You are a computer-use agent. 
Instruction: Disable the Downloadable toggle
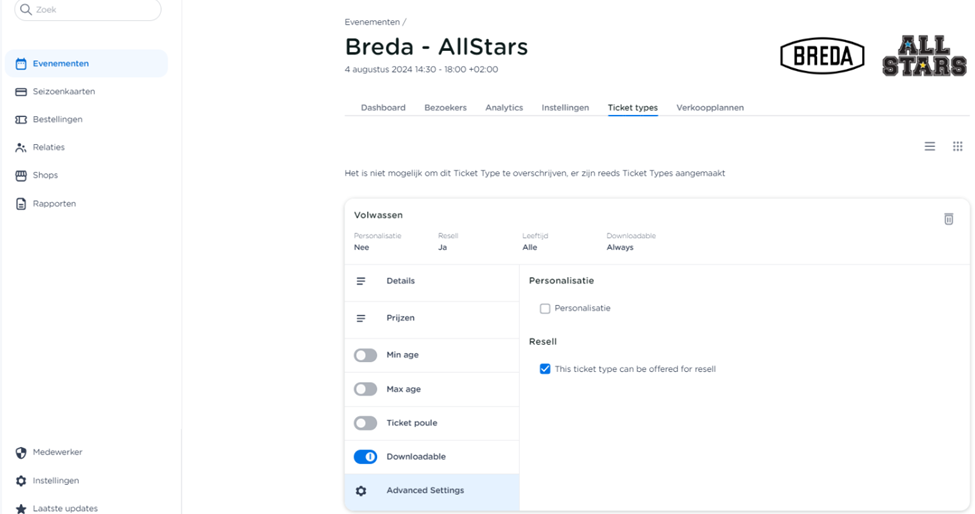365,457
